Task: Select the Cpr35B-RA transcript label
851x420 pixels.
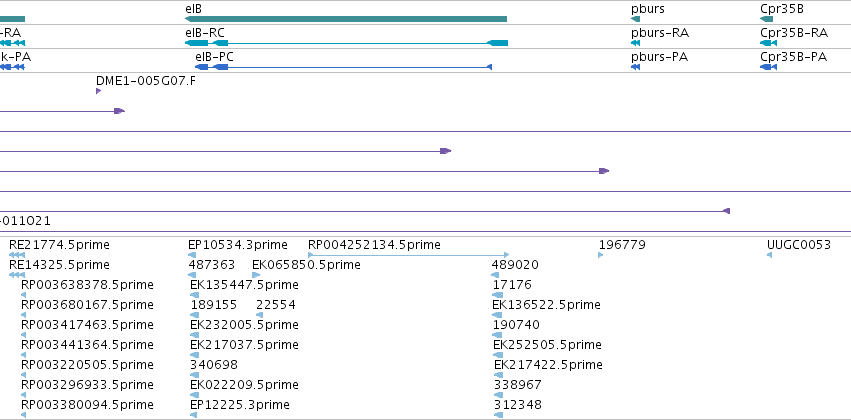Action: click(794, 33)
